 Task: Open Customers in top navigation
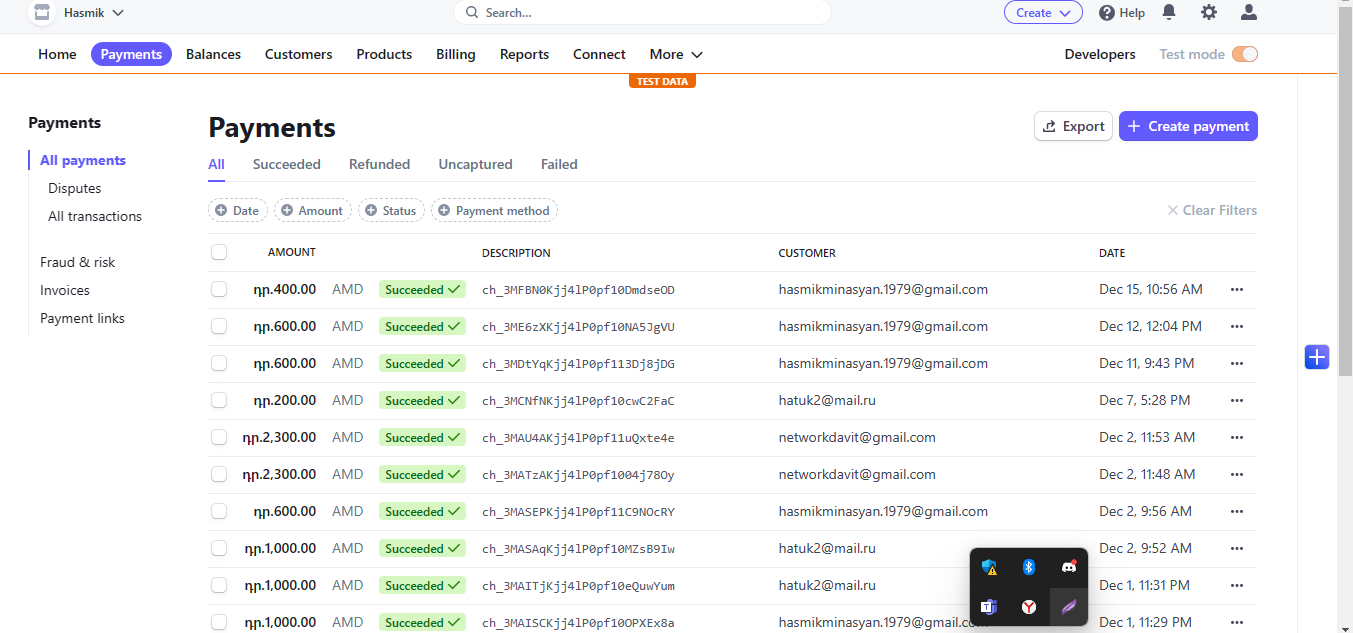point(298,54)
